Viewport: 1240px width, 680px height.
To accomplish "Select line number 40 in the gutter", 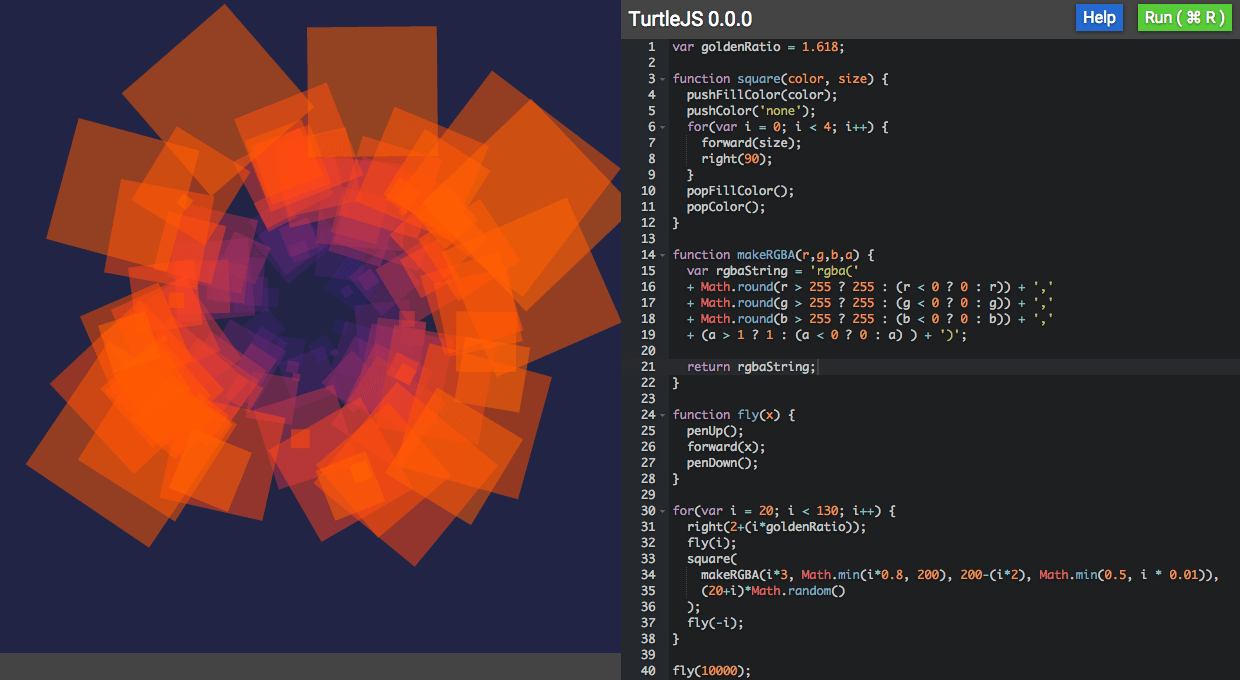I will [x=649, y=671].
